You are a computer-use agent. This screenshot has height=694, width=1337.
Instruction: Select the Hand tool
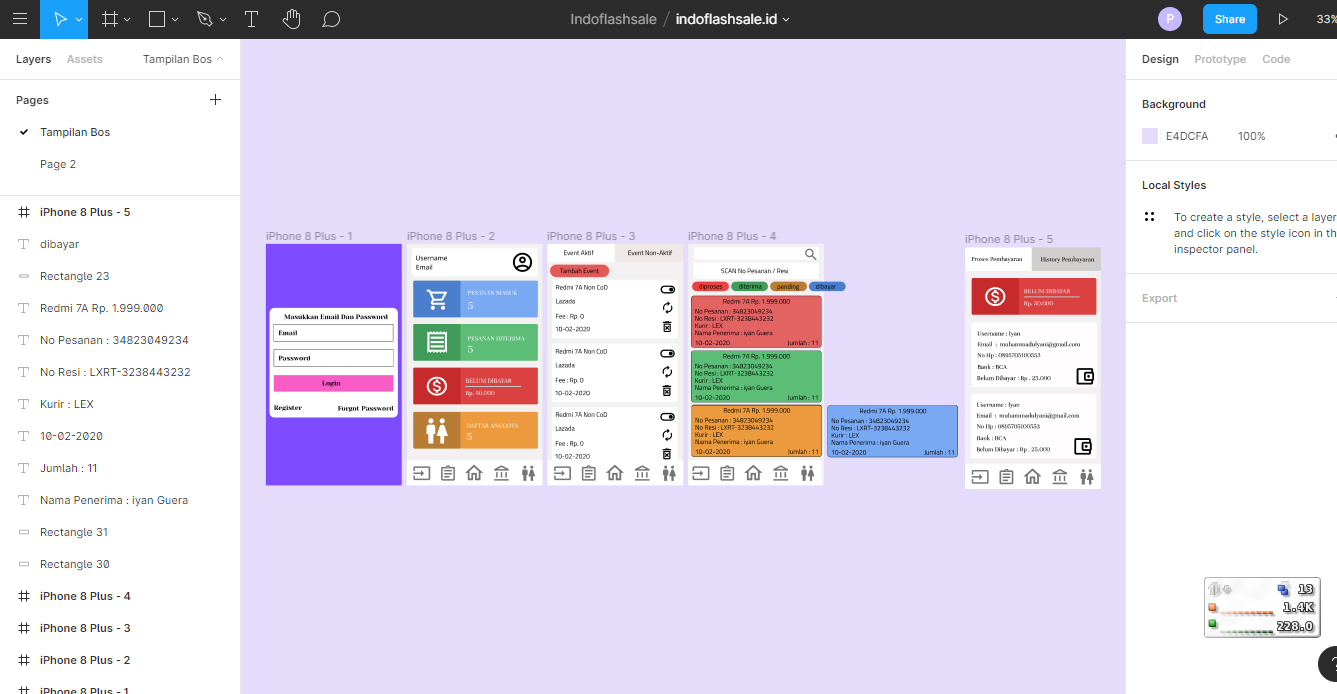point(291,19)
